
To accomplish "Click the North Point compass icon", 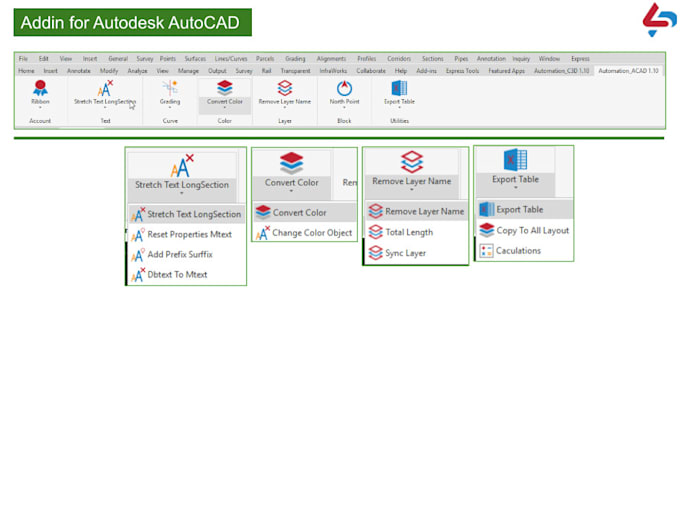I will click(x=344, y=88).
